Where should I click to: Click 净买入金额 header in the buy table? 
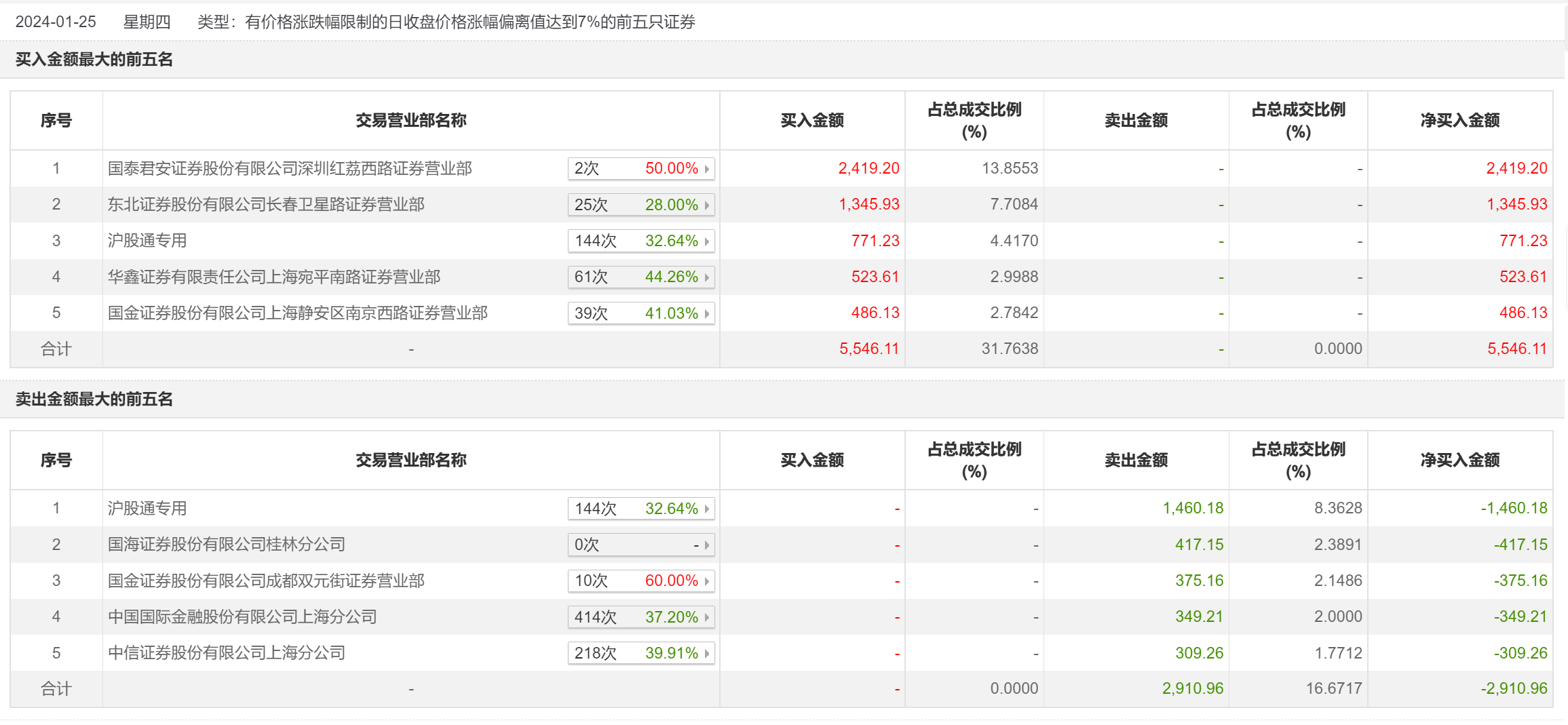pos(1460,121)
